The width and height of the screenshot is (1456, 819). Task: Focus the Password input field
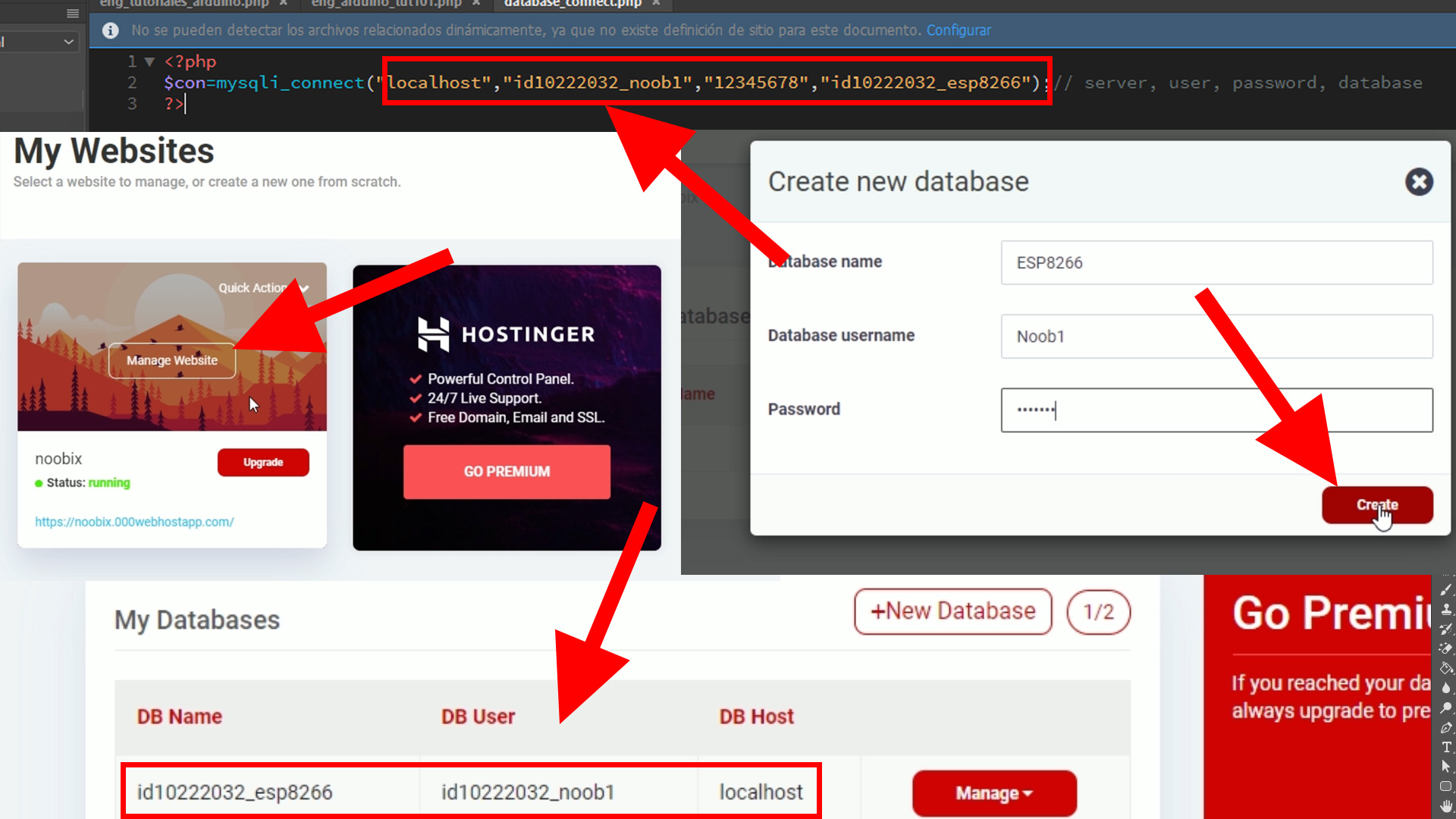tap(1216, 410)
